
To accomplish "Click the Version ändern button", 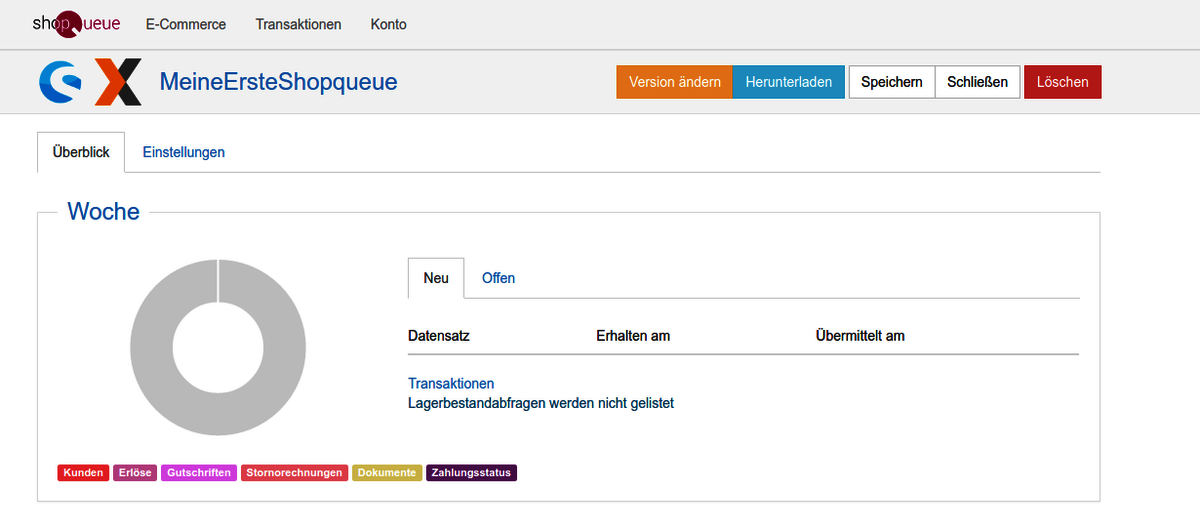I will pyautogui.click(x=675, y=82).
